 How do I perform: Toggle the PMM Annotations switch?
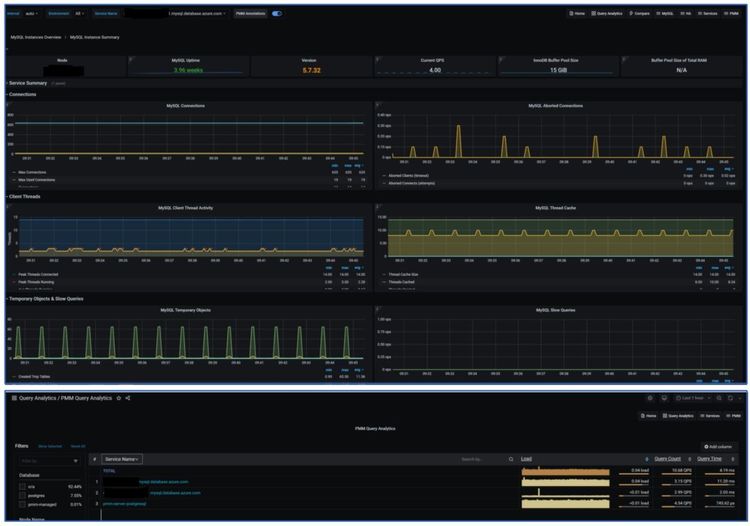276,13
